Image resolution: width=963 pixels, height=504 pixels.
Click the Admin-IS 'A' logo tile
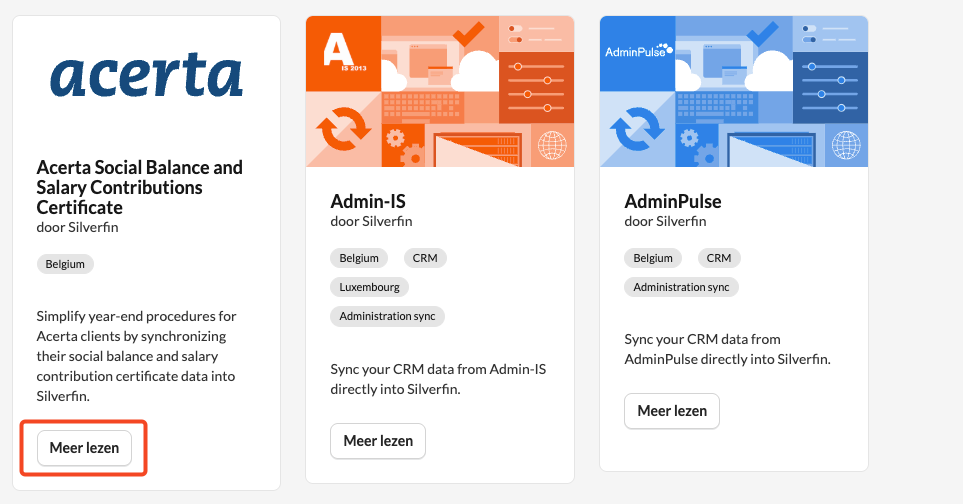click(343, 53)
